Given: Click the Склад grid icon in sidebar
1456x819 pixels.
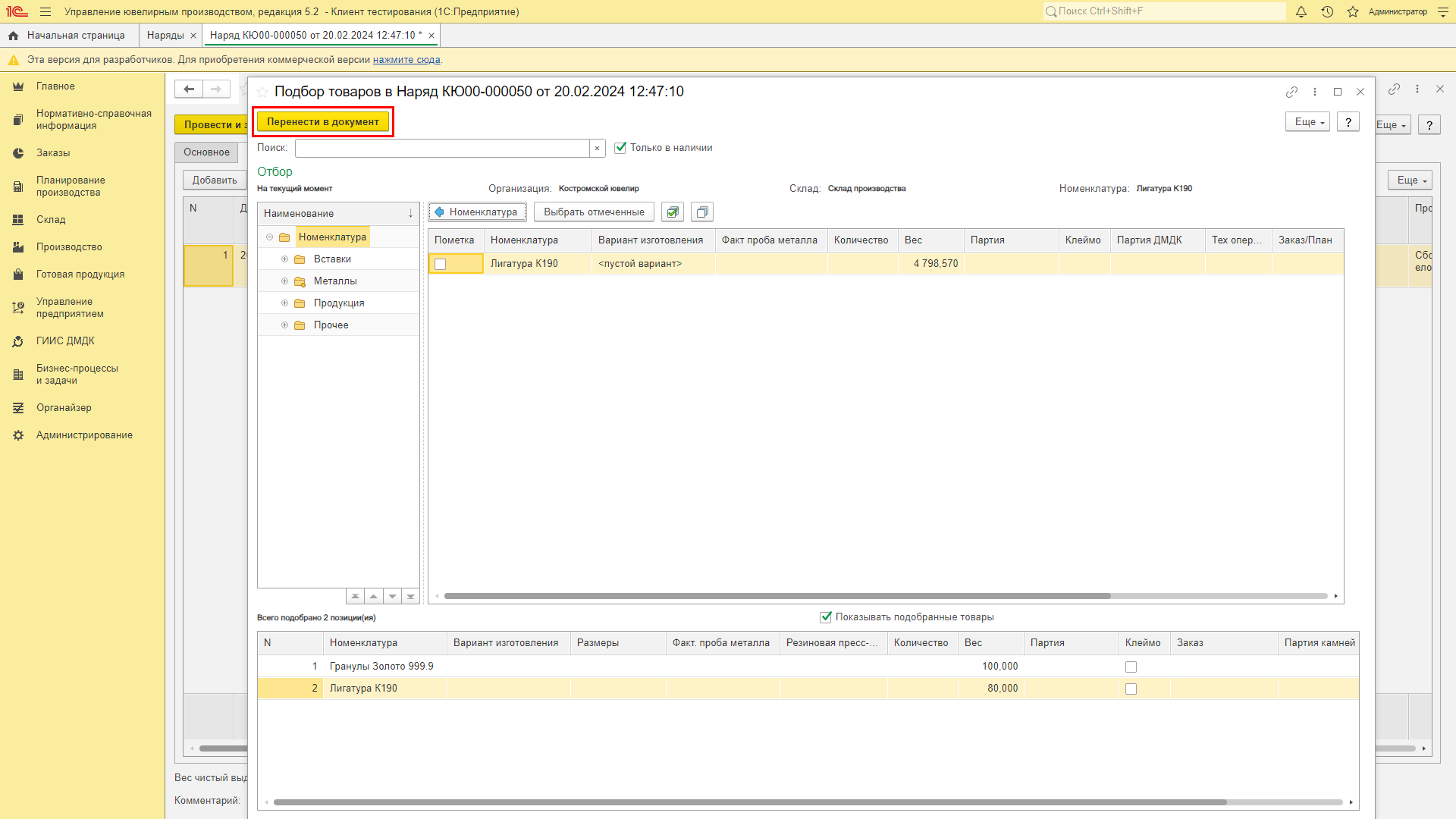Looking at the screenshot, I should pos(18,220).
